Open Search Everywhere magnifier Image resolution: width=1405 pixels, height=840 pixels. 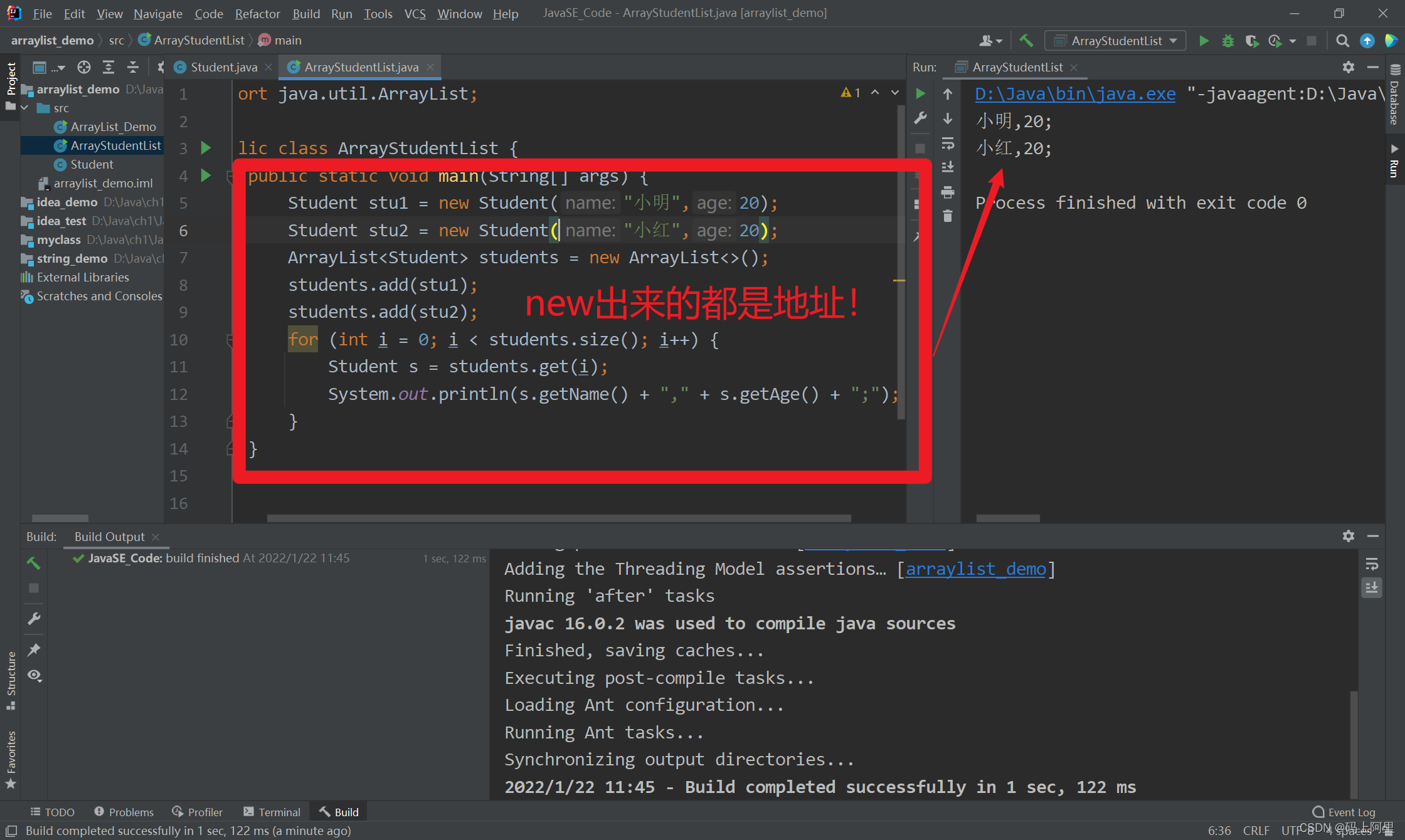(1342, 41)
